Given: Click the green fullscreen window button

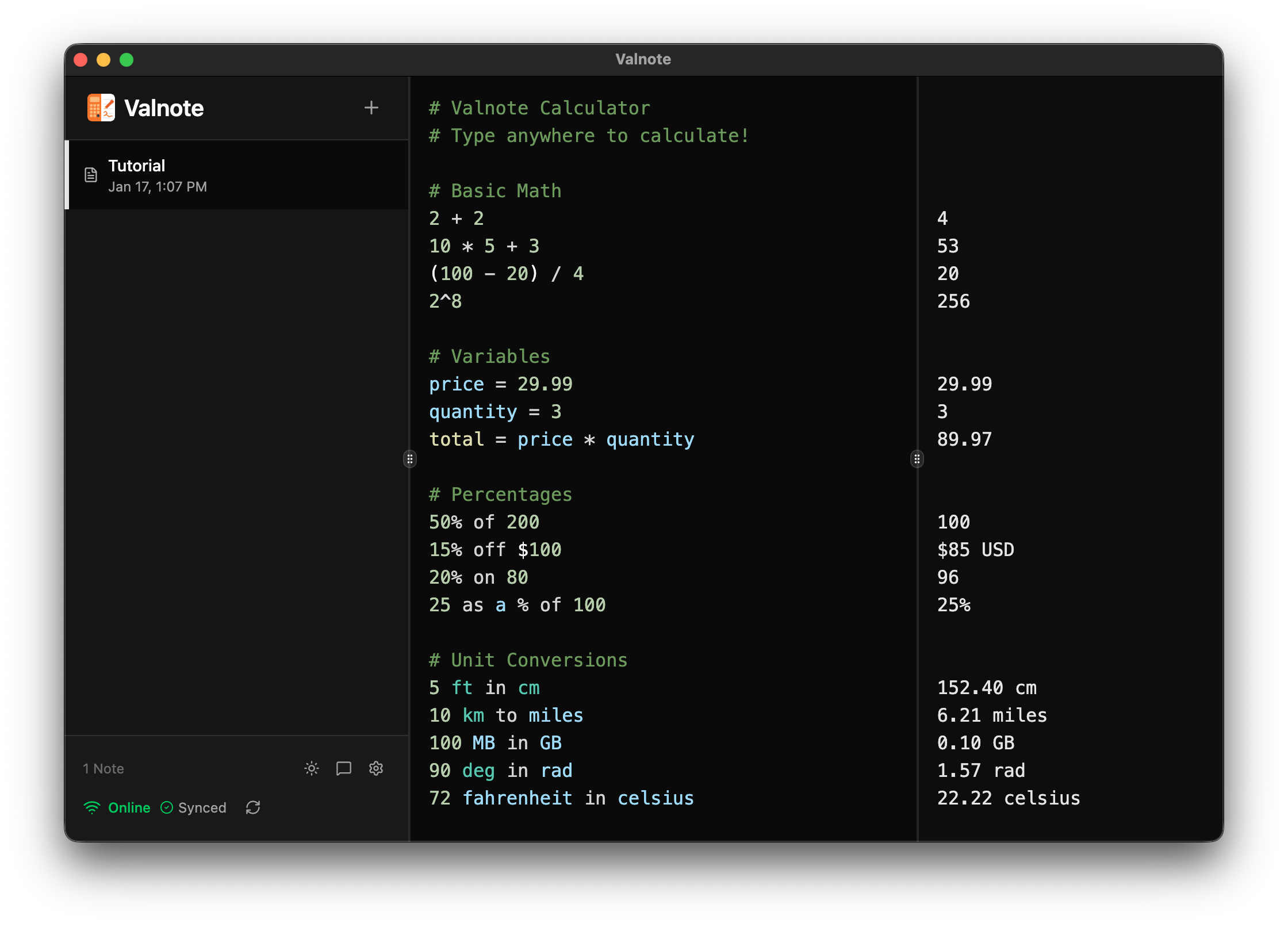Looking at the screenshot, I should 126,60.
